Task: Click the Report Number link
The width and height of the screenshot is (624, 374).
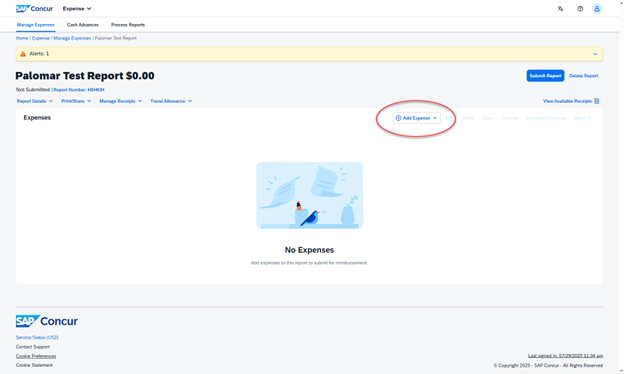Action: tap(79, 90)
